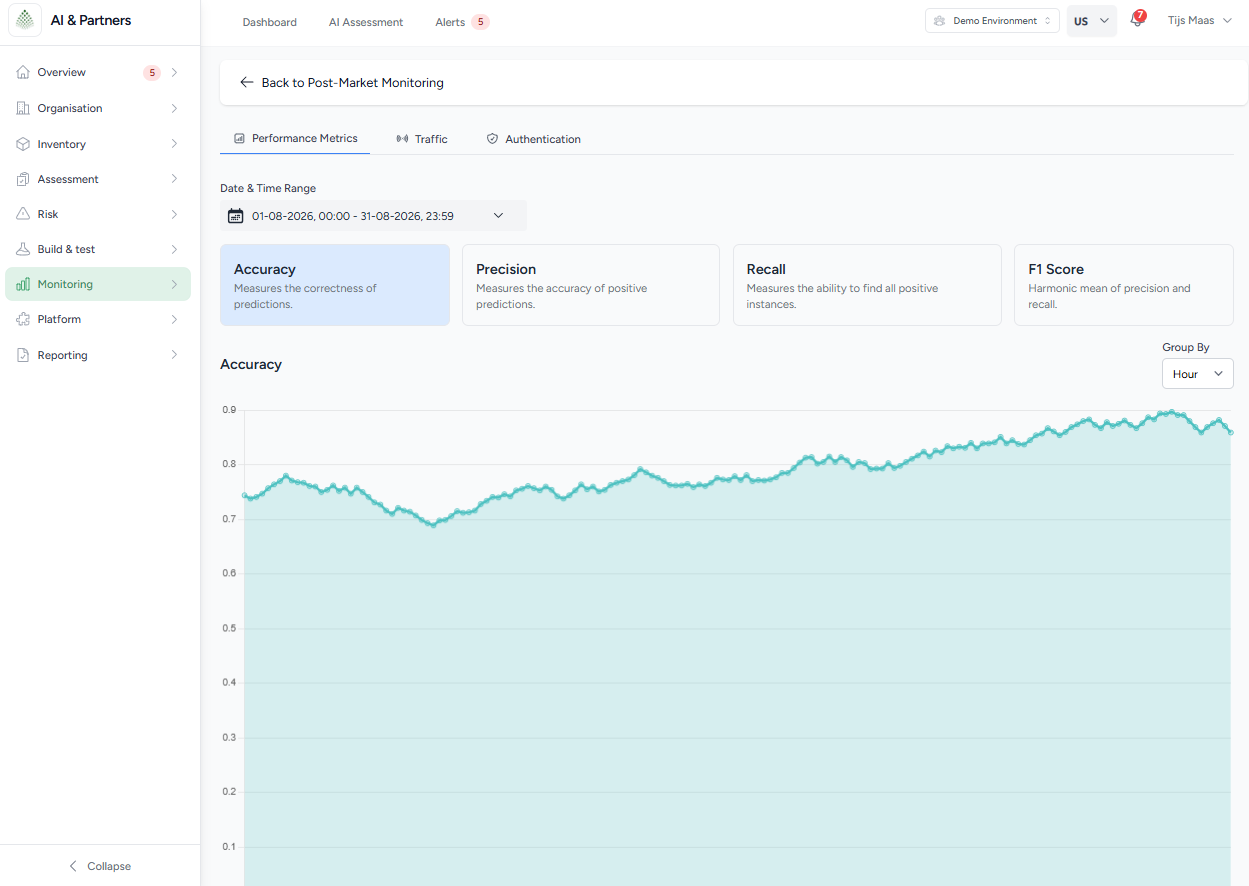Click the Date & Time Range label
1249x886 pixels.
tap(268, 188)
